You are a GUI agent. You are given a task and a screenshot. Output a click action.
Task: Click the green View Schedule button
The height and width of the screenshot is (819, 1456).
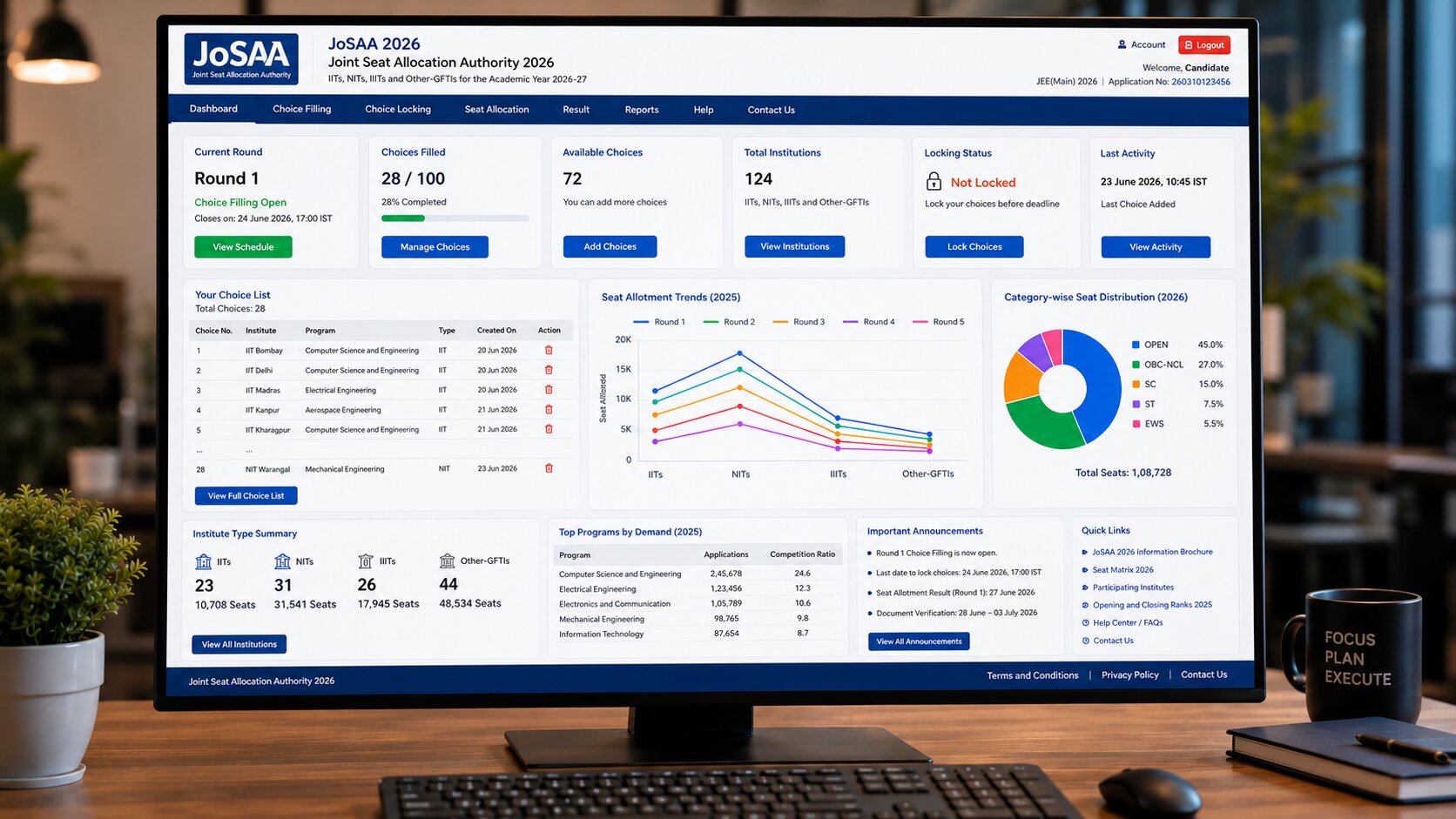243,247
